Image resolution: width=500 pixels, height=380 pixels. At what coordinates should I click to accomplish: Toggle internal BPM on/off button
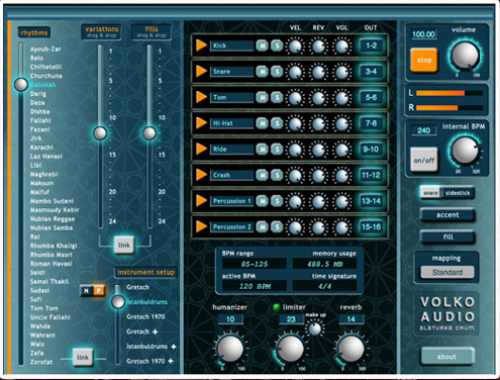424,160
